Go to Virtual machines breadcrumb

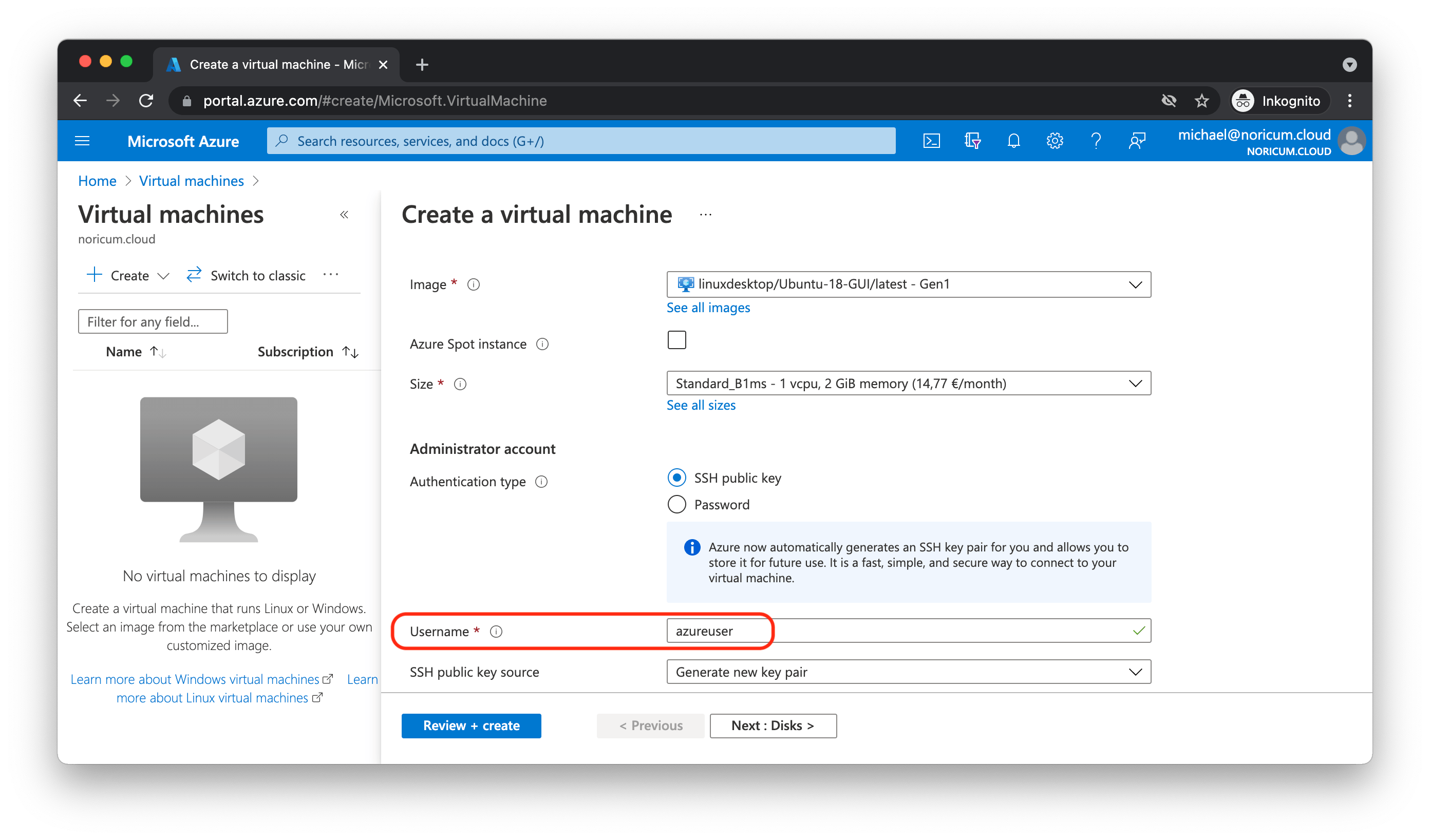[x=191, y=181]
